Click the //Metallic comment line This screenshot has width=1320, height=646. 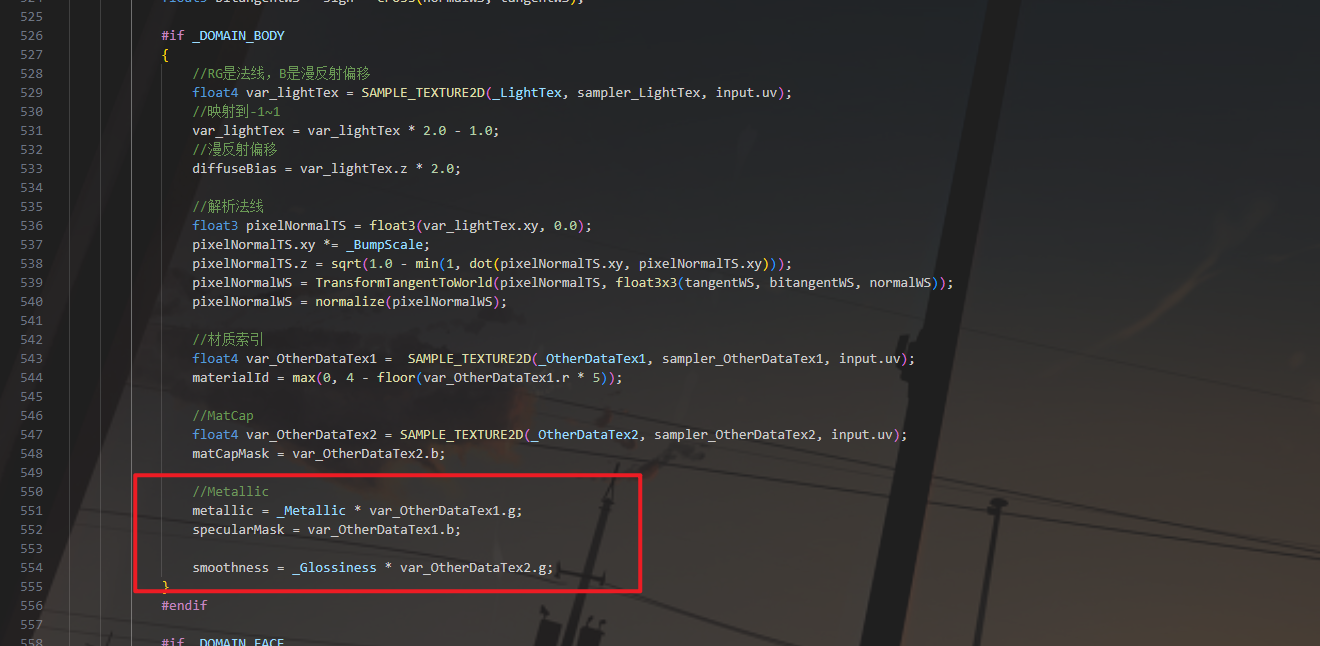click(231, 491)
